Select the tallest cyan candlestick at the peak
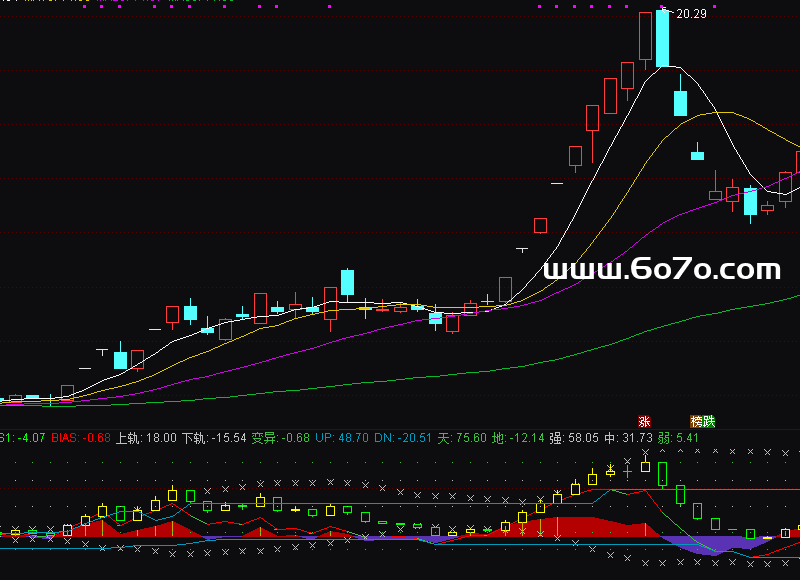The width and height of the screenshot is (800, 580). pos(662,38)
